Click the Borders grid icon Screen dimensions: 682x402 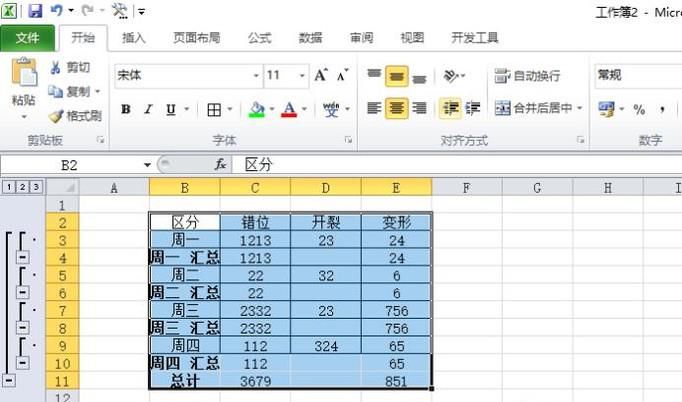[x=214, y=110]
